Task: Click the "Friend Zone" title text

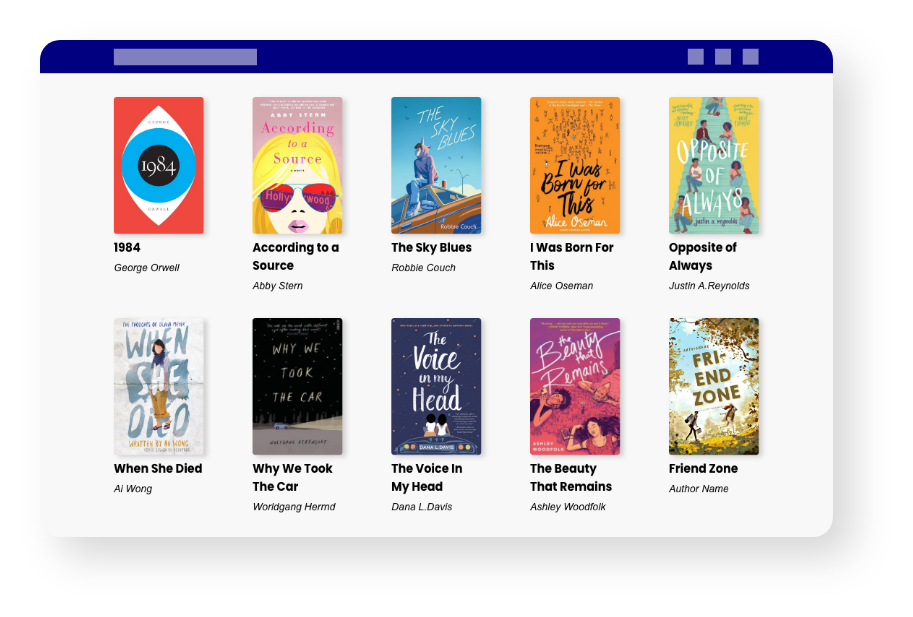Action: pos(703,469)
